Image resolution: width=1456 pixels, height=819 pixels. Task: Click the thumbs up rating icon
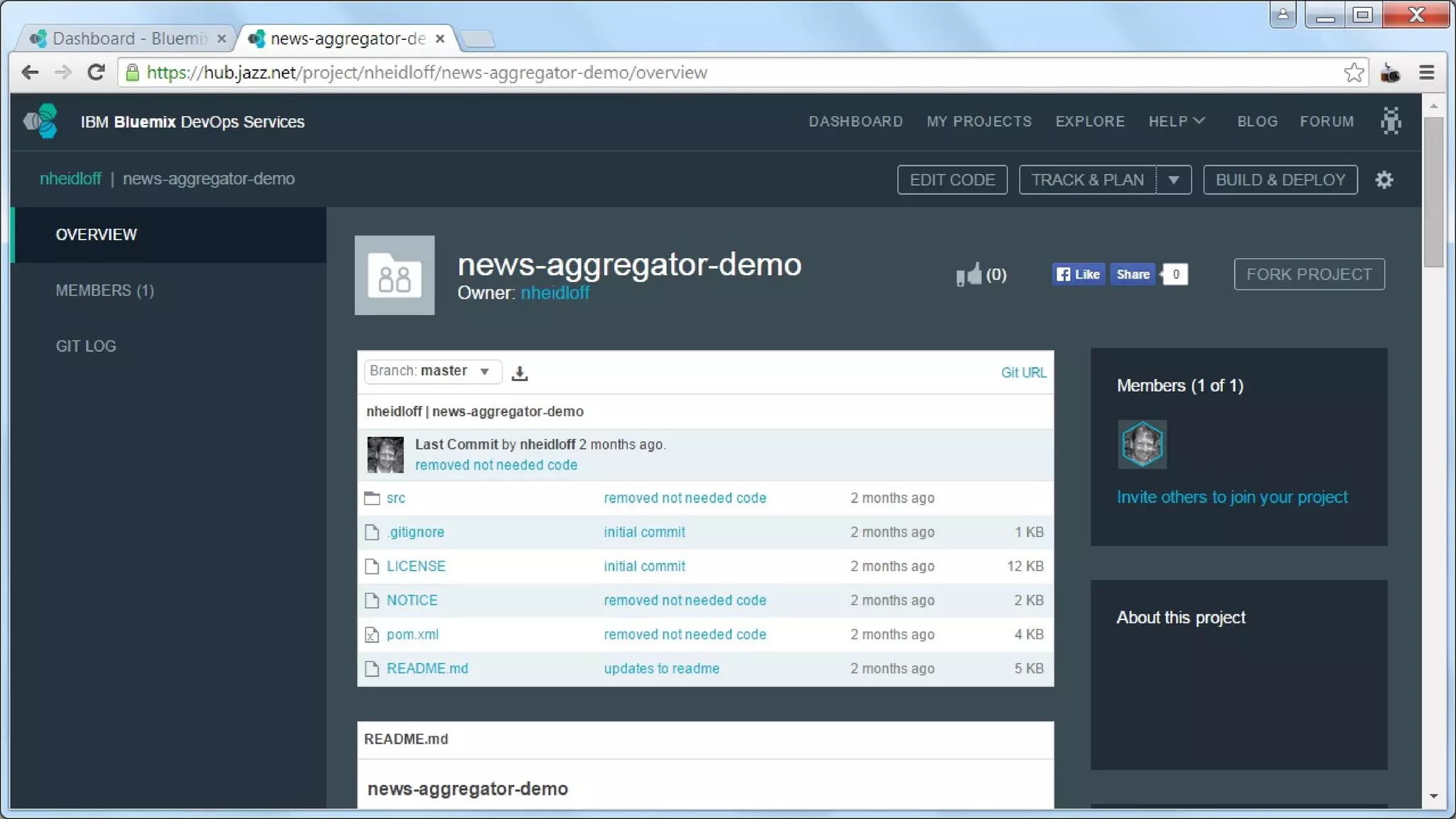click(968, 274)
